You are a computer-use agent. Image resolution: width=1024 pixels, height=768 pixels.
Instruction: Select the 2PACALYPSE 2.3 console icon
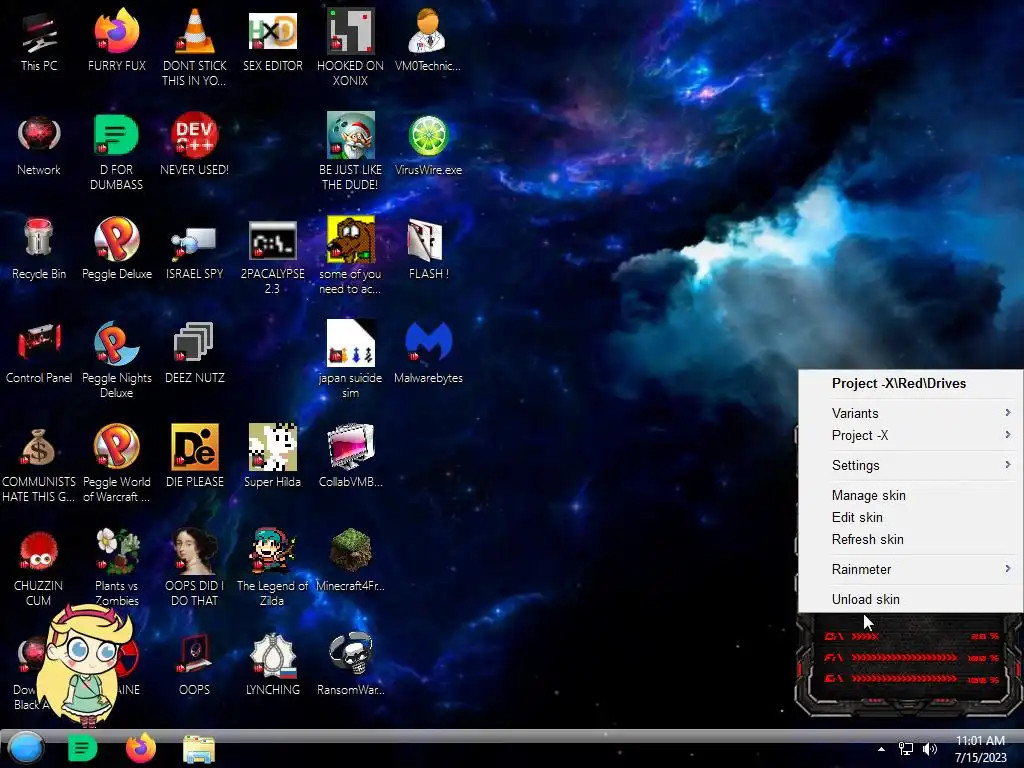point(272,256)
